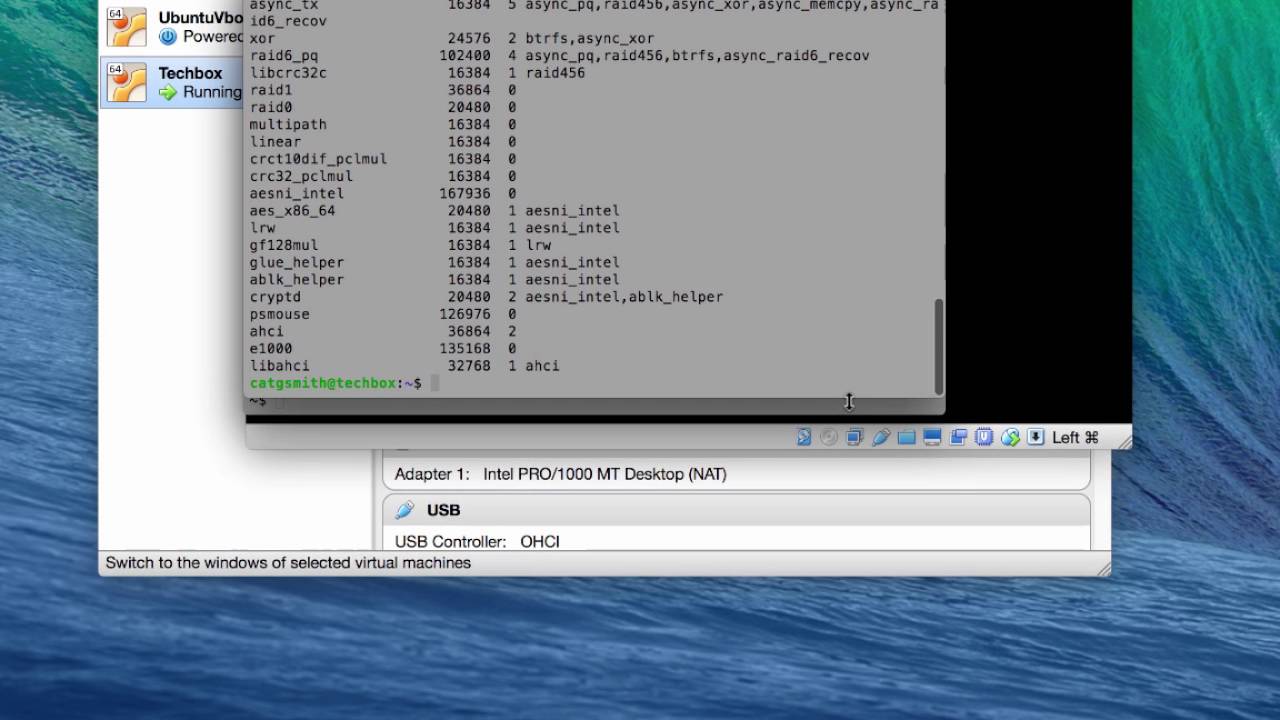The width and height of the screenshot is (1280, 720).
Task: Click the gf128mul module row in terminal
Action: pyautogui.click(x=401, y=245)
